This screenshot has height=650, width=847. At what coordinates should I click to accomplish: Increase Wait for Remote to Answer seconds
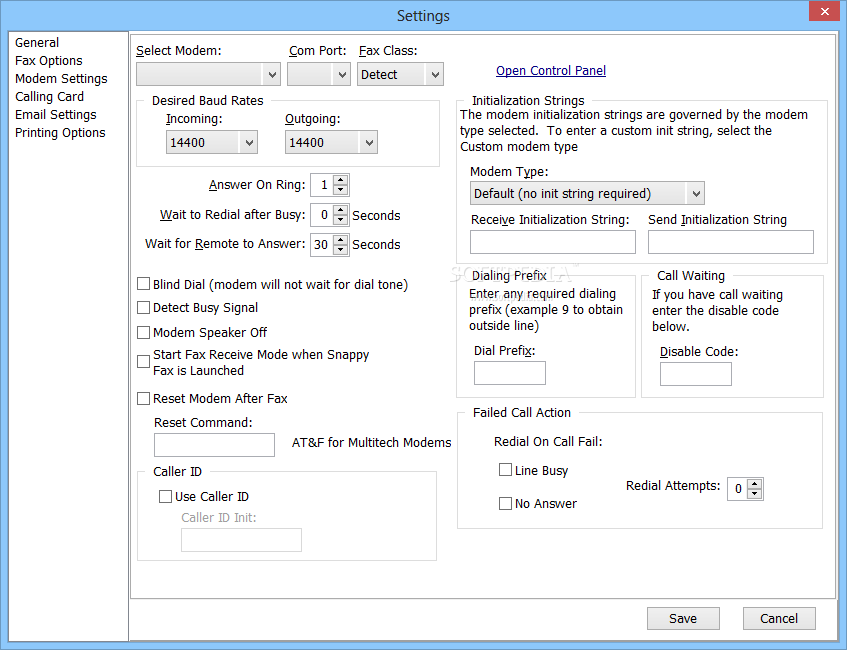tap(340, 240)
